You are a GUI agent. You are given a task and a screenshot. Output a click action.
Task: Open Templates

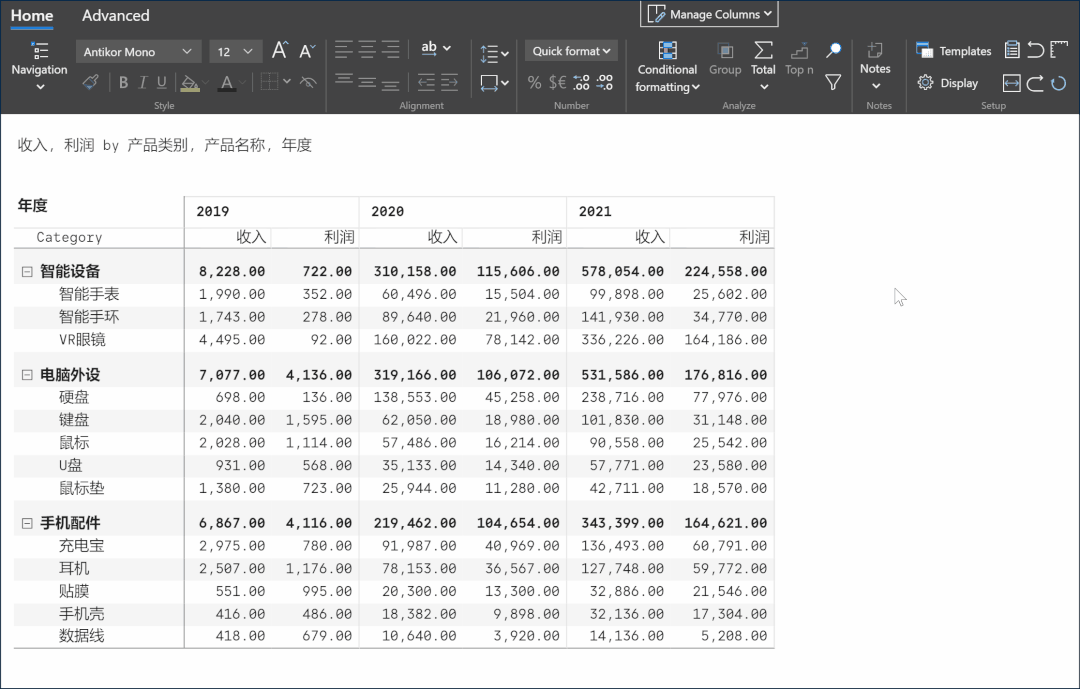point(954,50)
